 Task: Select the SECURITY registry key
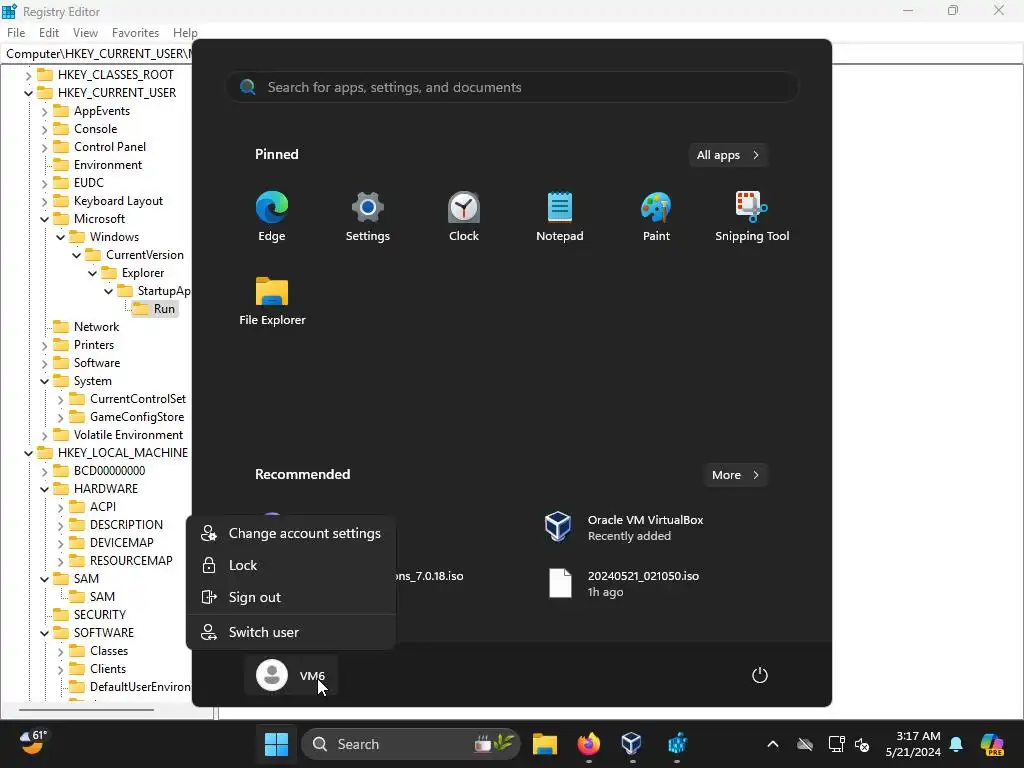[99, 615]
